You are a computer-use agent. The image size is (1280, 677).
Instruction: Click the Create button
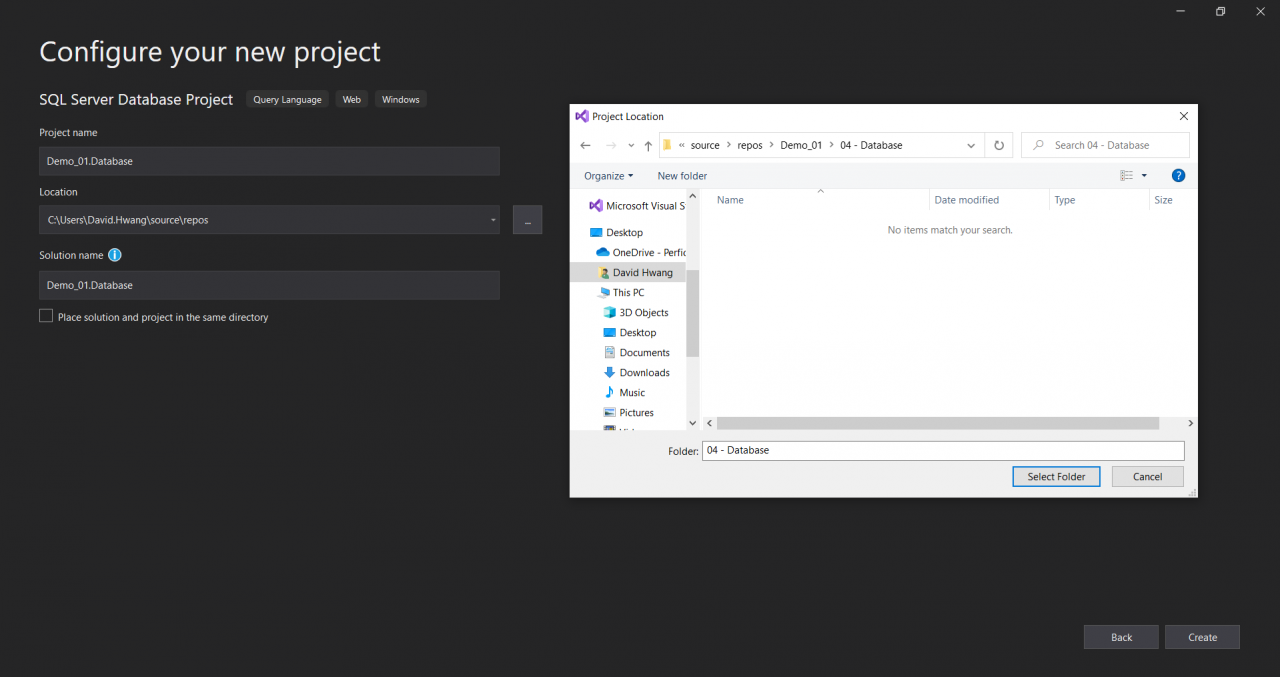coord(1202,637)
